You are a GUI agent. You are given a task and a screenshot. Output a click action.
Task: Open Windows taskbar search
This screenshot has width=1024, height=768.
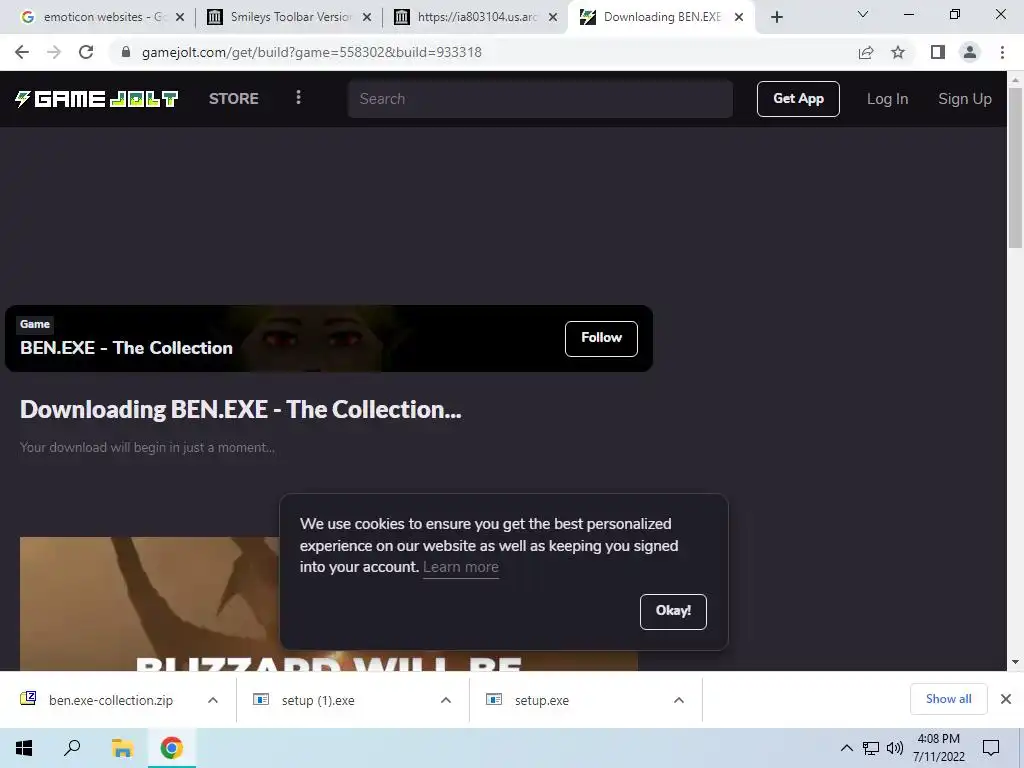tap(72, 748)
